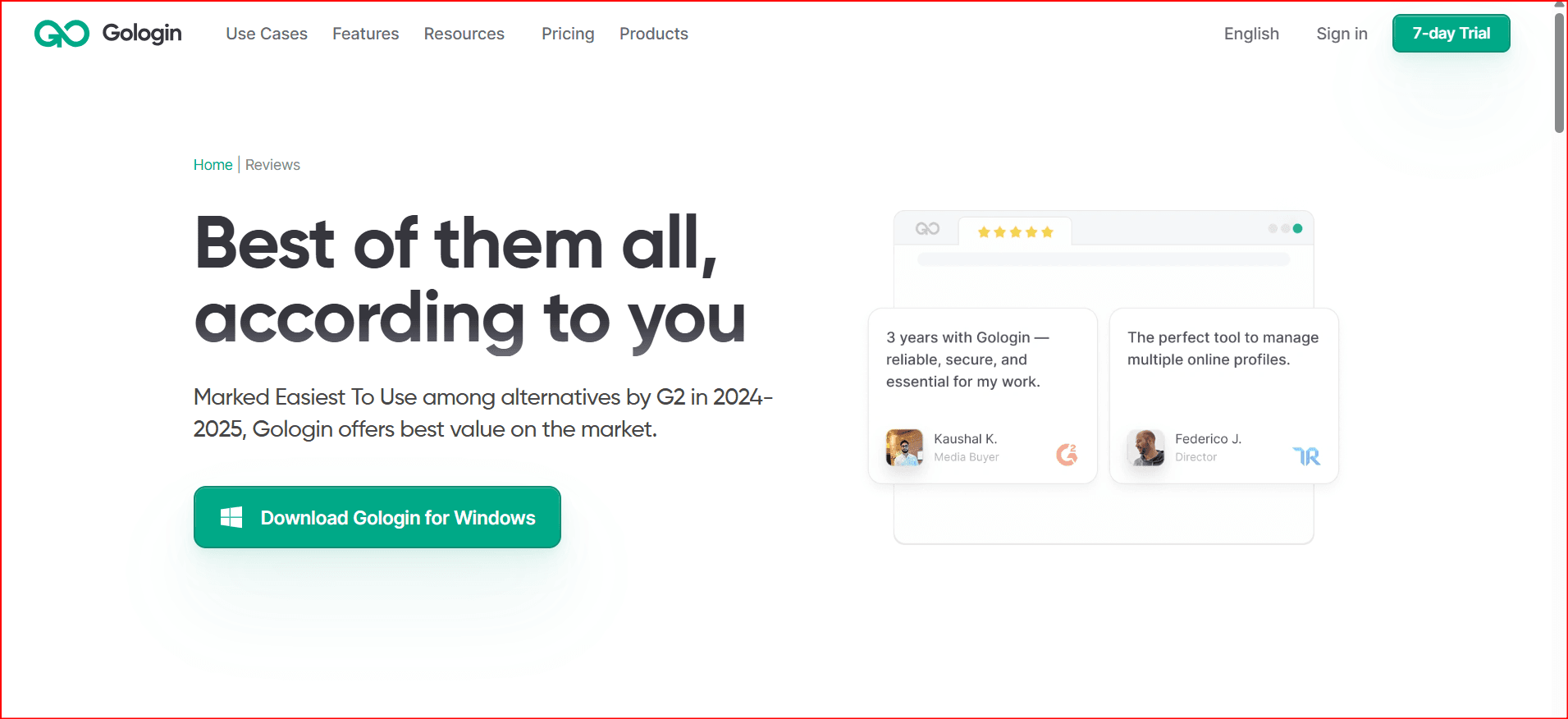This screenshot has width=1568, height=719.
Task: Click the G2 logo on Kaushal's review
Action: click(1067, 454)
